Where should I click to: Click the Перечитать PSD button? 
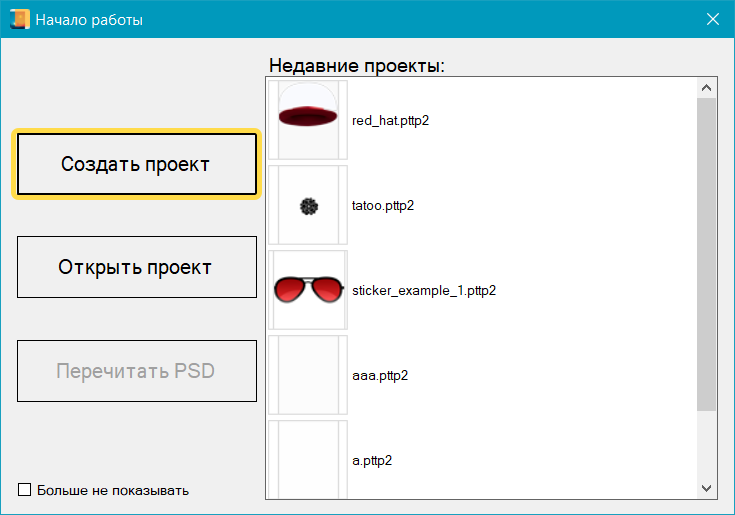137,371
